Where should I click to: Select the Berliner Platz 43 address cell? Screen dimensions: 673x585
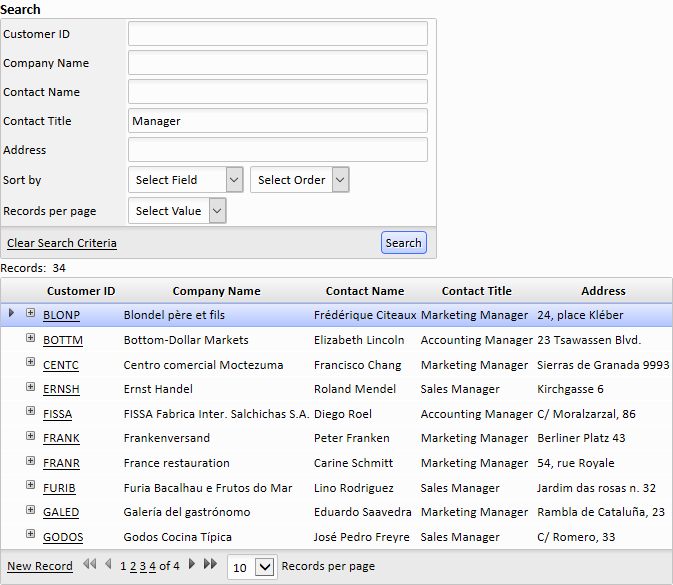coord(581,438)
